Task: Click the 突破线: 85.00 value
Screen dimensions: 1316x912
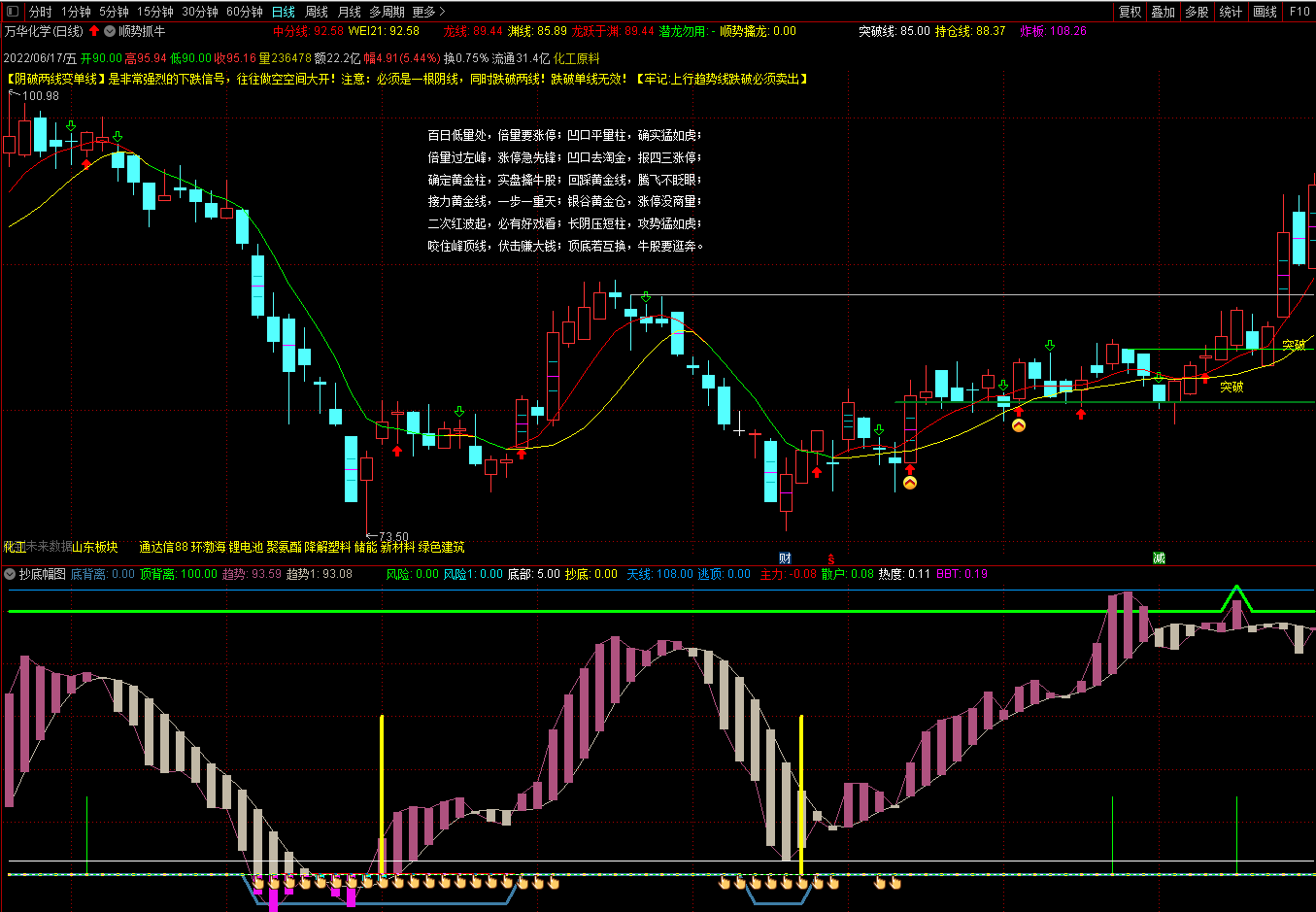Action: 894,31
